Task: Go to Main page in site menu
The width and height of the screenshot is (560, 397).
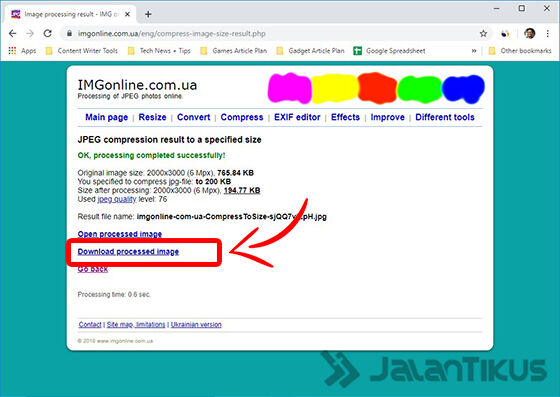Action: 106,117
